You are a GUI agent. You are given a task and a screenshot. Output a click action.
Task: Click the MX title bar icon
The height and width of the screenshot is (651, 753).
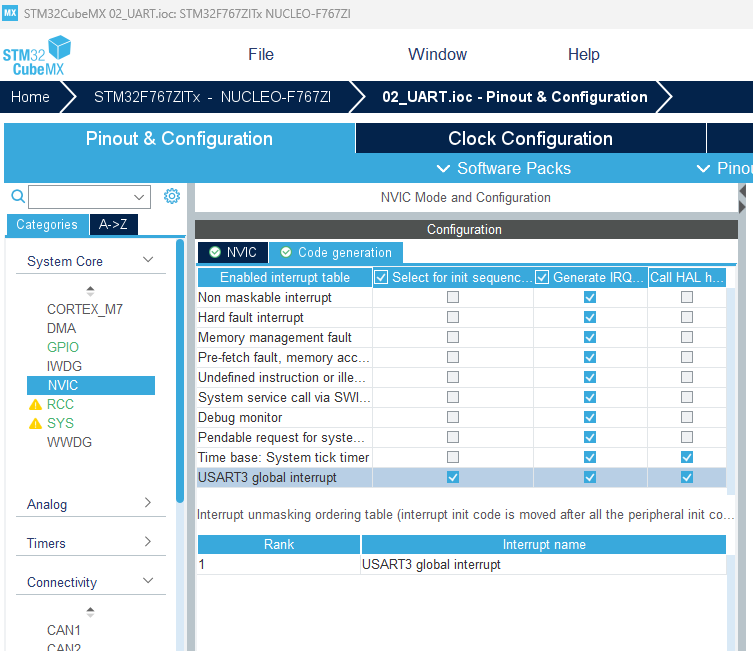pos(10,12)
